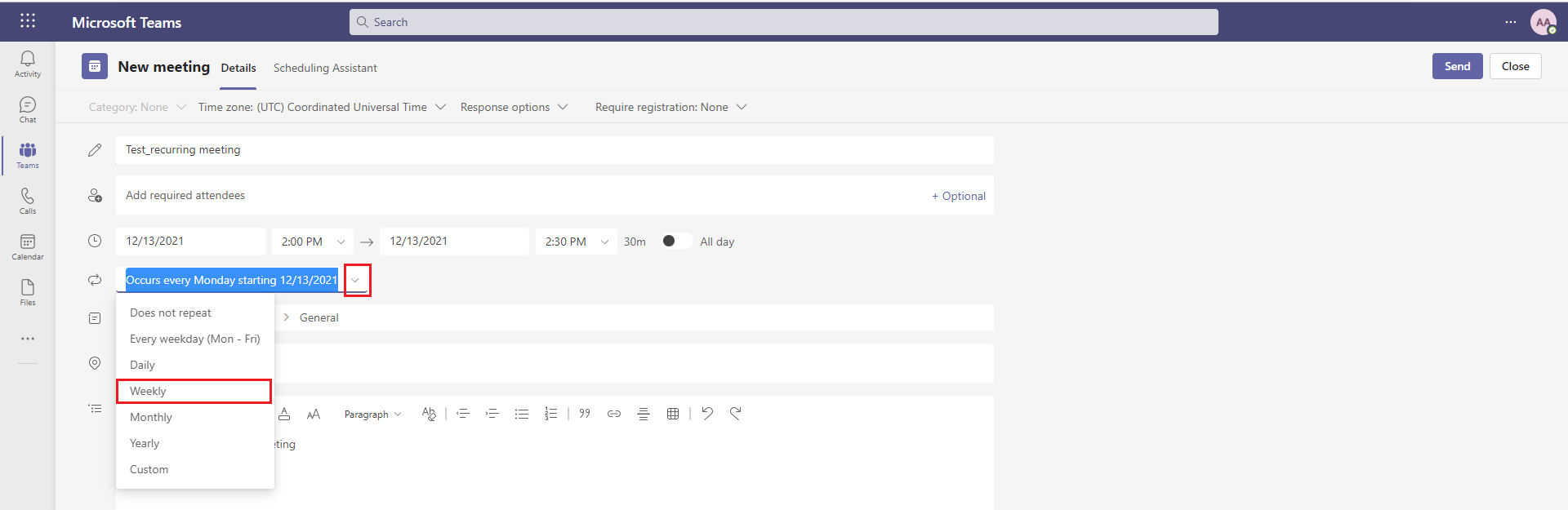The height and width of the screenshot is (510, 1568).
Task: Click the Send button
Action: [x=1457, y=66]
